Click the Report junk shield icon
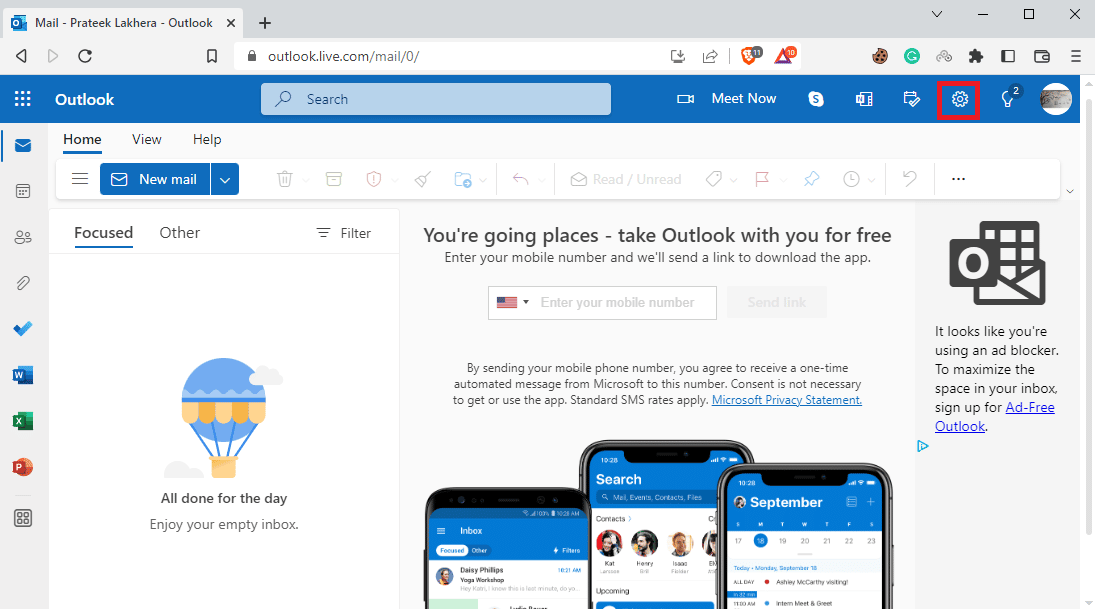 pos(374,179)
